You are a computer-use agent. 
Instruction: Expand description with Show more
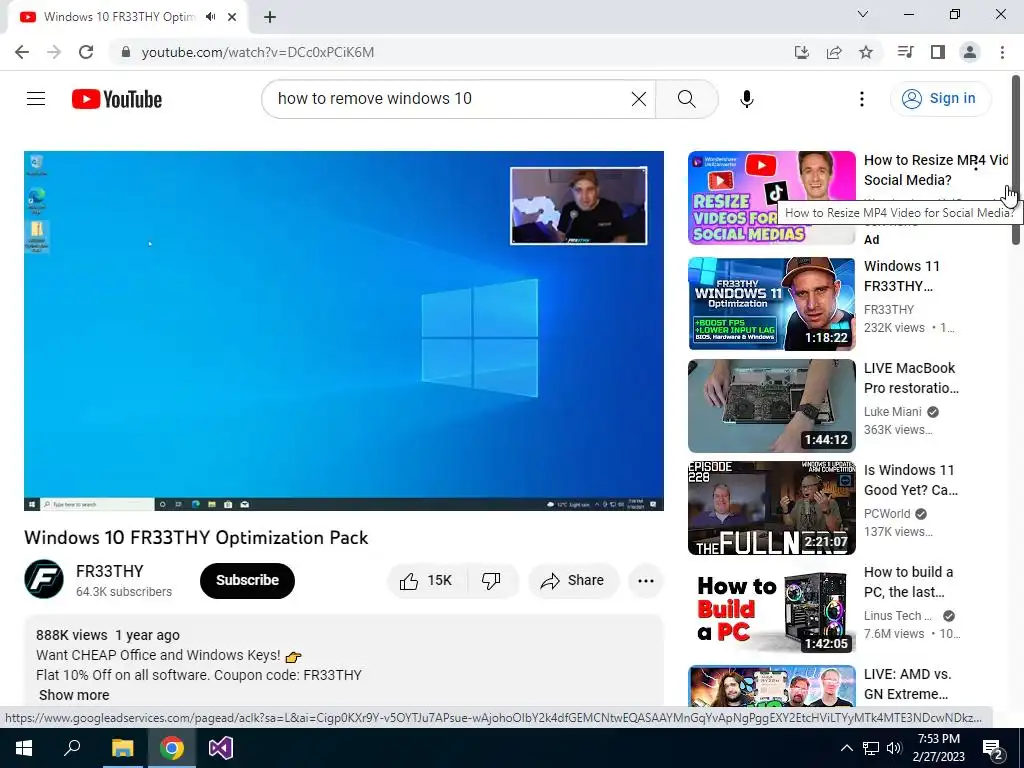[x=74, y=695]
